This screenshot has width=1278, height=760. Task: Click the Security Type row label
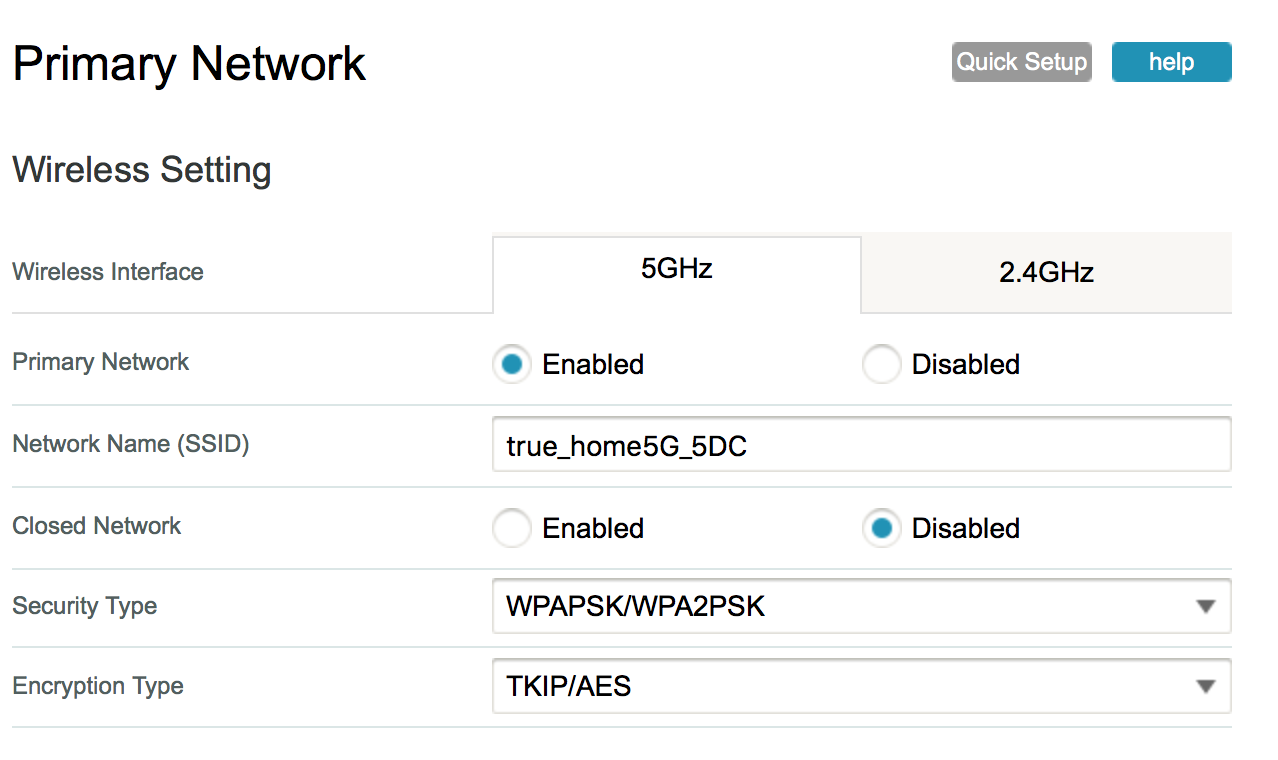[85, 606]
